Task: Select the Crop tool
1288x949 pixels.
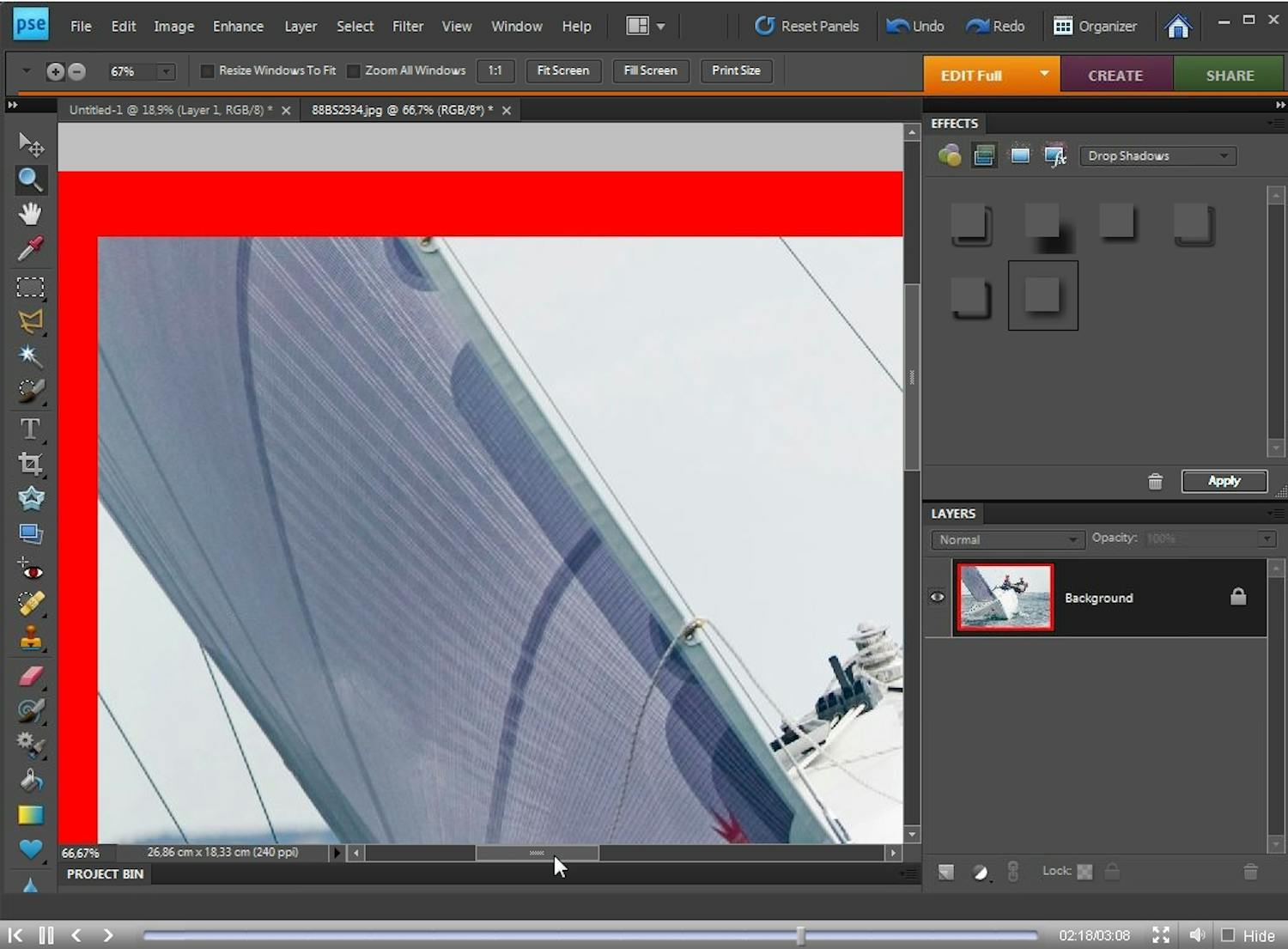Action: click(30, 464)
